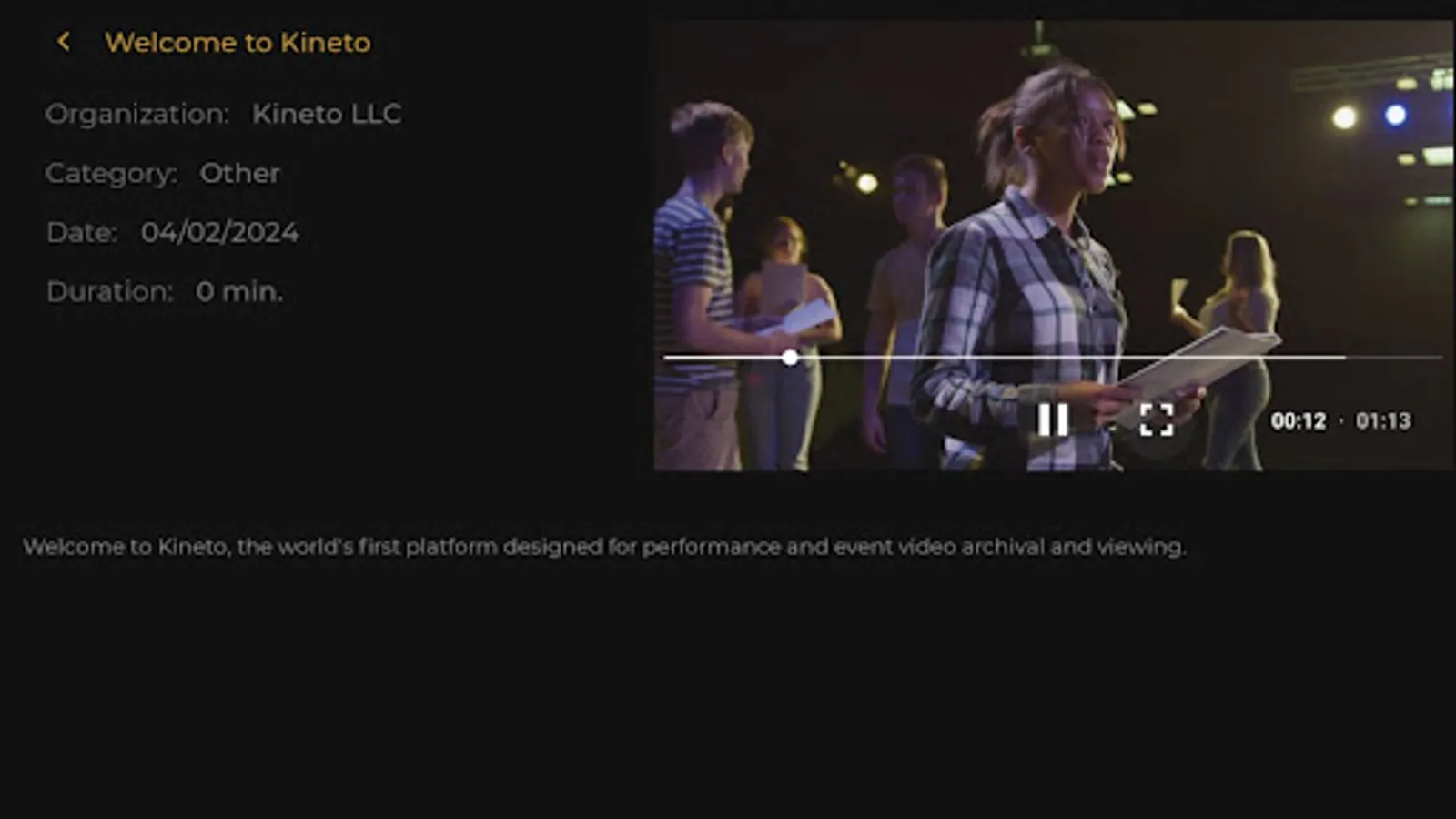Click the total duration 01:13
Viewport: 1456px width, 819px height.
(1381, 421)
